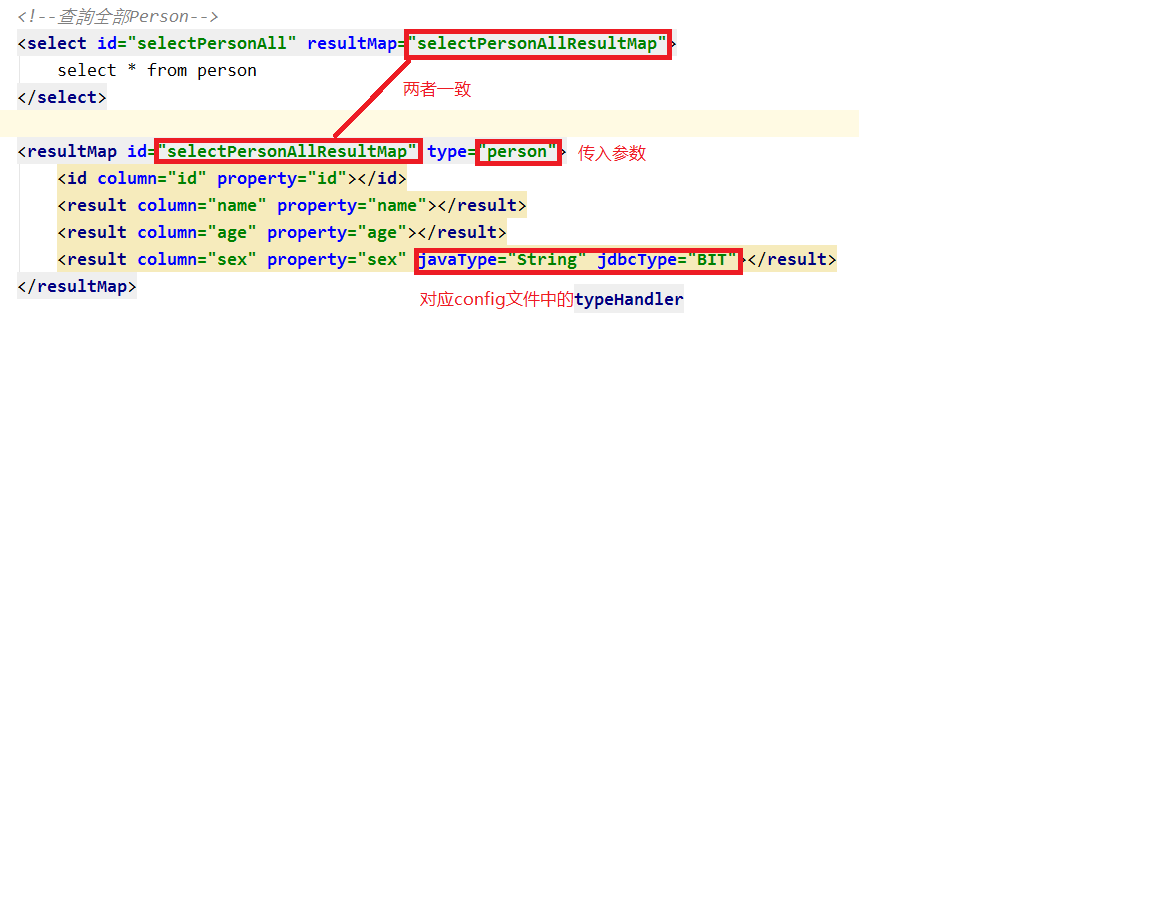Click the closing </resultMap> tag
The image size is (1152, 899).
76,286
